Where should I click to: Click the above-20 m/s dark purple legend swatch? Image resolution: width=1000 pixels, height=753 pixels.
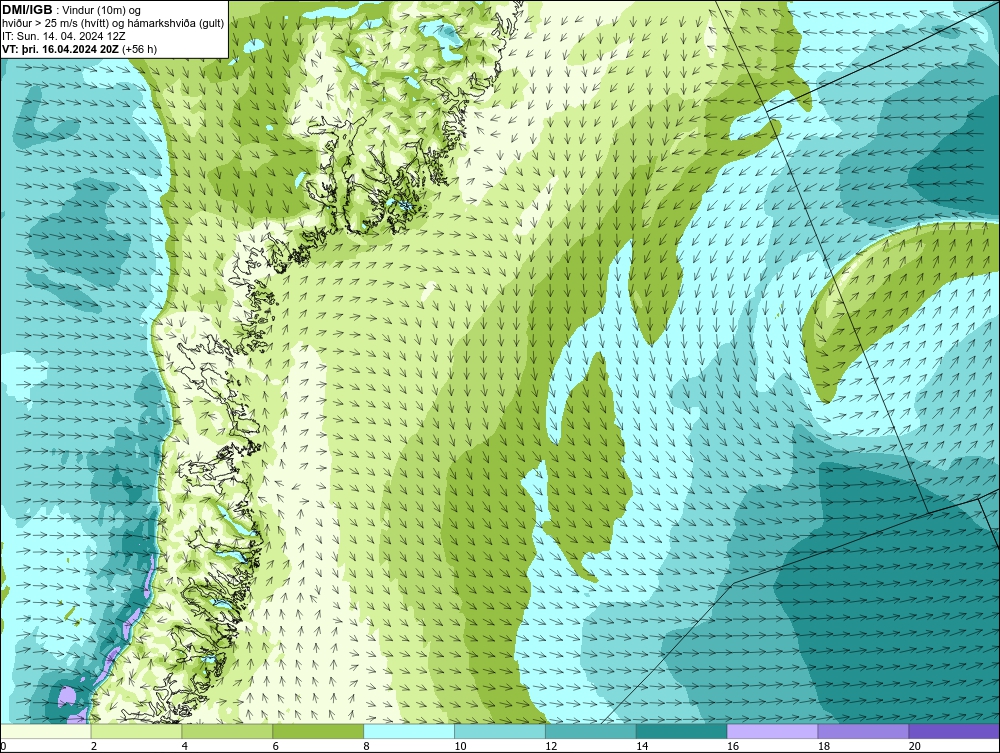coord(954,731)
